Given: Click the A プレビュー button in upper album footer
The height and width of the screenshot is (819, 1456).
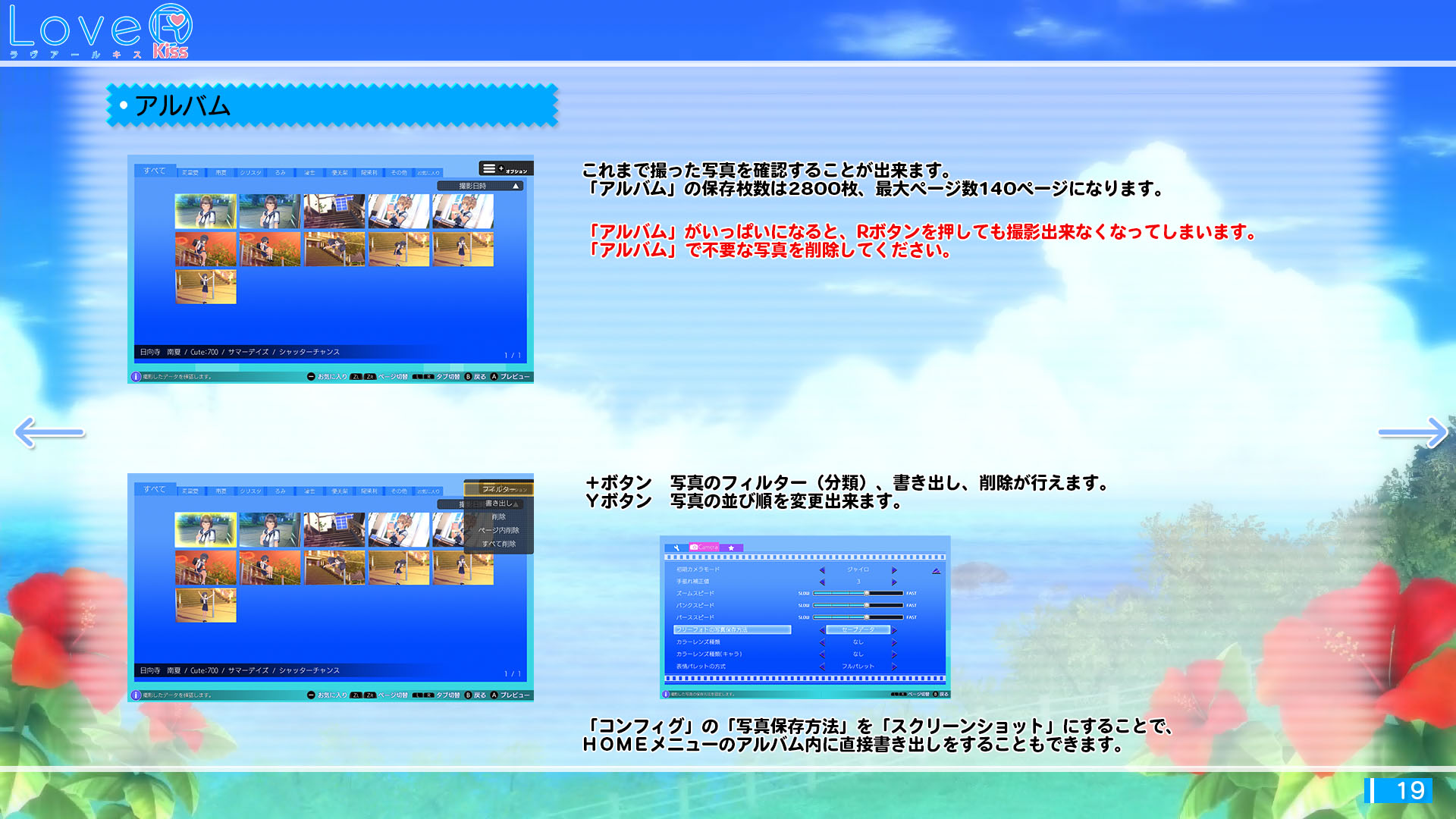Looking at the screenshot, I should [x=510, y=377].
